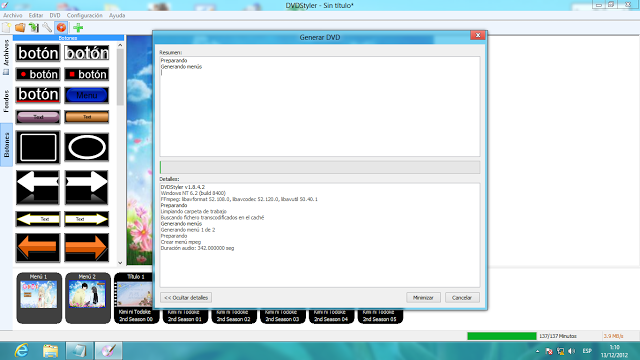Click the network tray icon
This screenshot has width=640, height=360.
(x=560, y=351)
